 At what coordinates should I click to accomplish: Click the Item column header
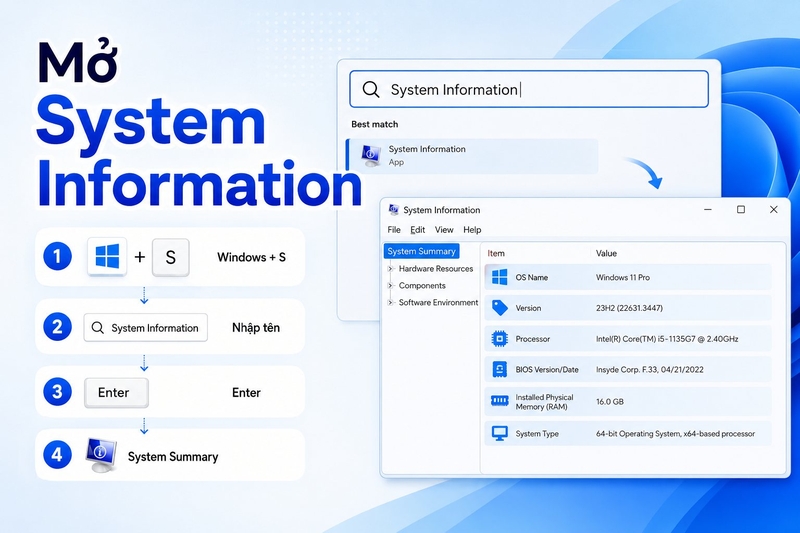click(496, 253)
